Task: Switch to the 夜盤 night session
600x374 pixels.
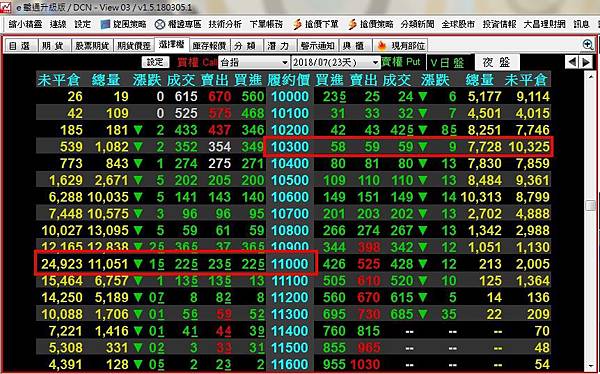Action: [496, 62]
